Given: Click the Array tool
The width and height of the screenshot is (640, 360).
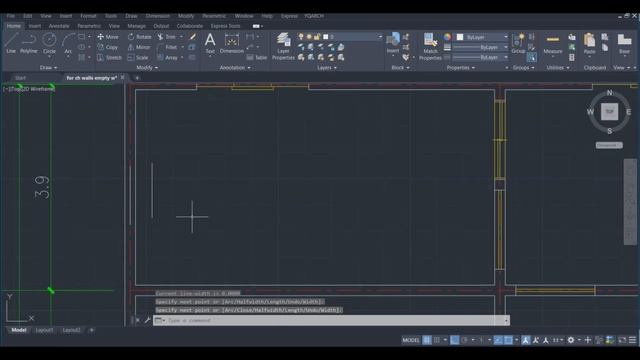Looking at the screenshot, I should (x=168, y=58).
